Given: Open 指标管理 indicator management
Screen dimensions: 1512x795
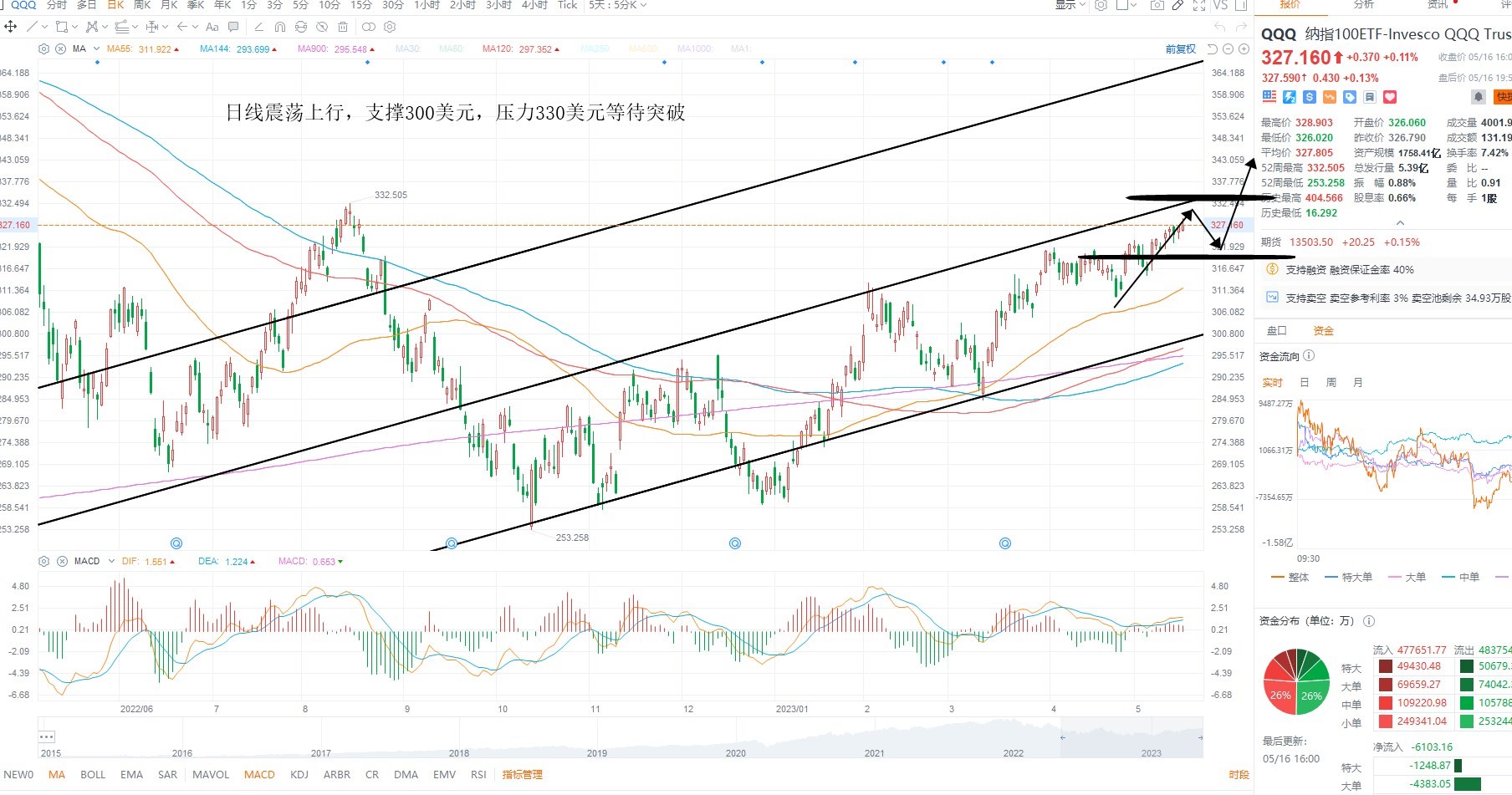Looking at the screenshot, I should [523, 775].
